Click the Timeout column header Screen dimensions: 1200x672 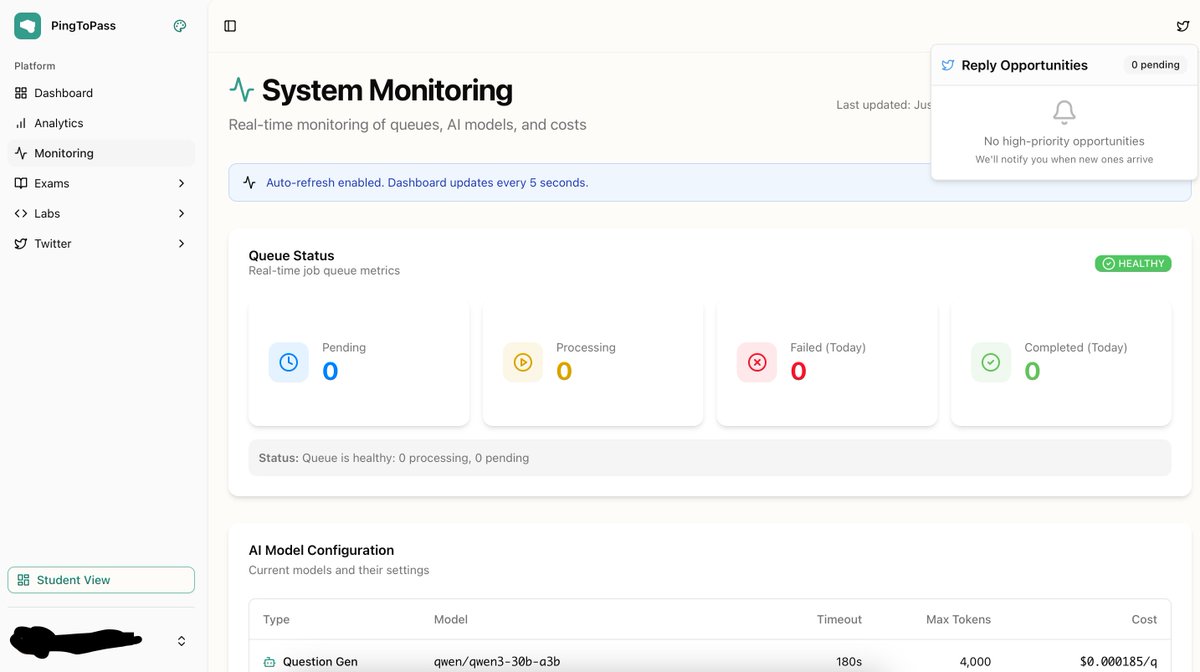[x=839, y=620]
